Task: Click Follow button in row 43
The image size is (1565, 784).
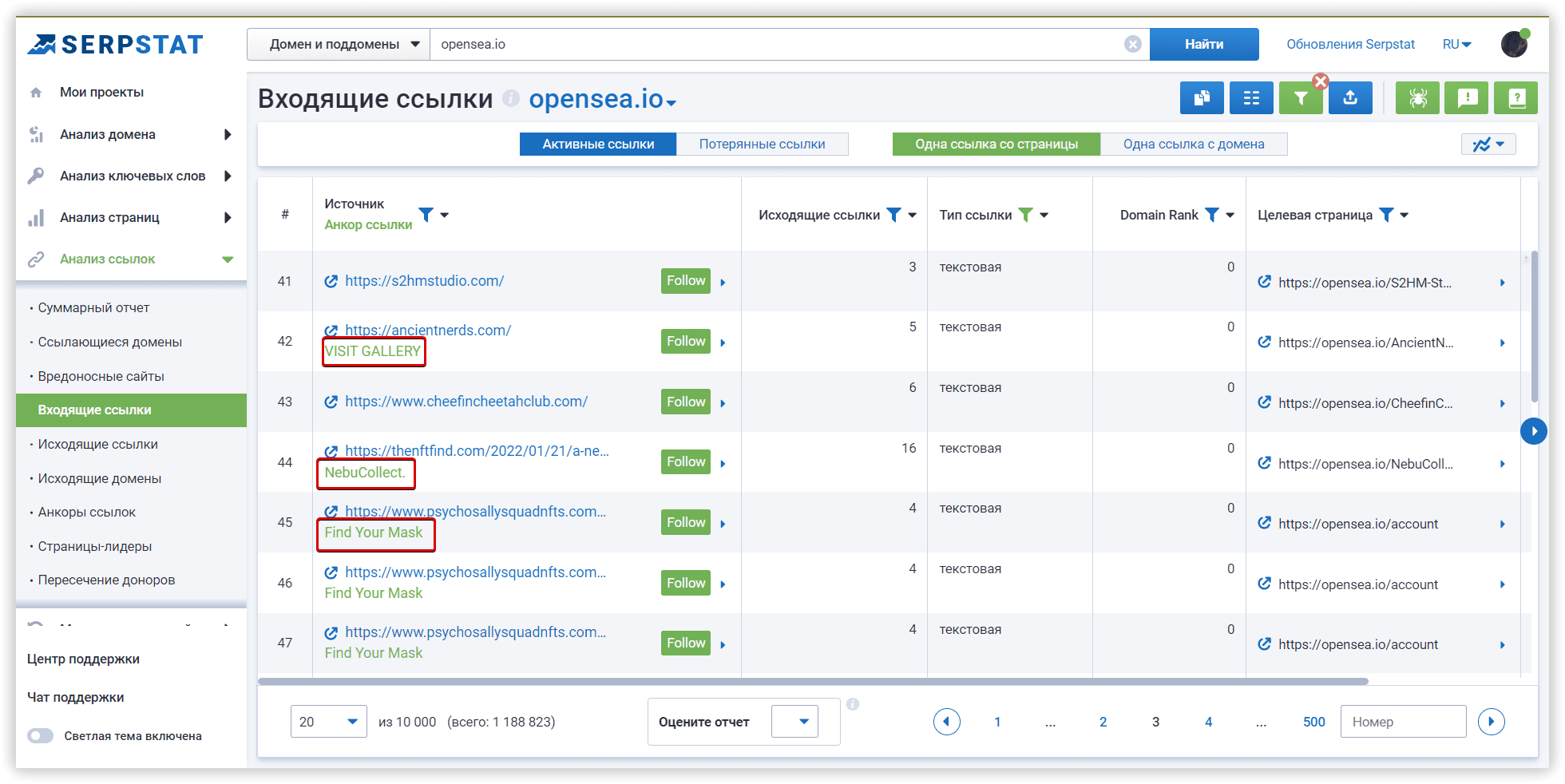Action: pyautogui.click(x=686, y=402)
